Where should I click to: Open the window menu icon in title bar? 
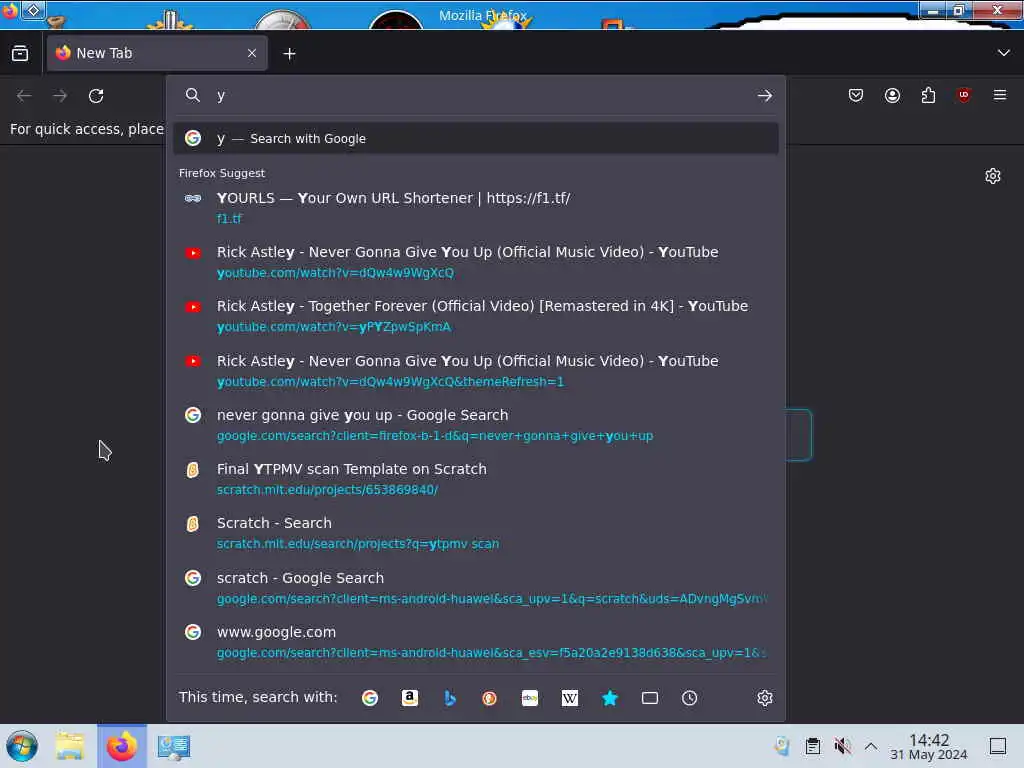click(33, 10)
